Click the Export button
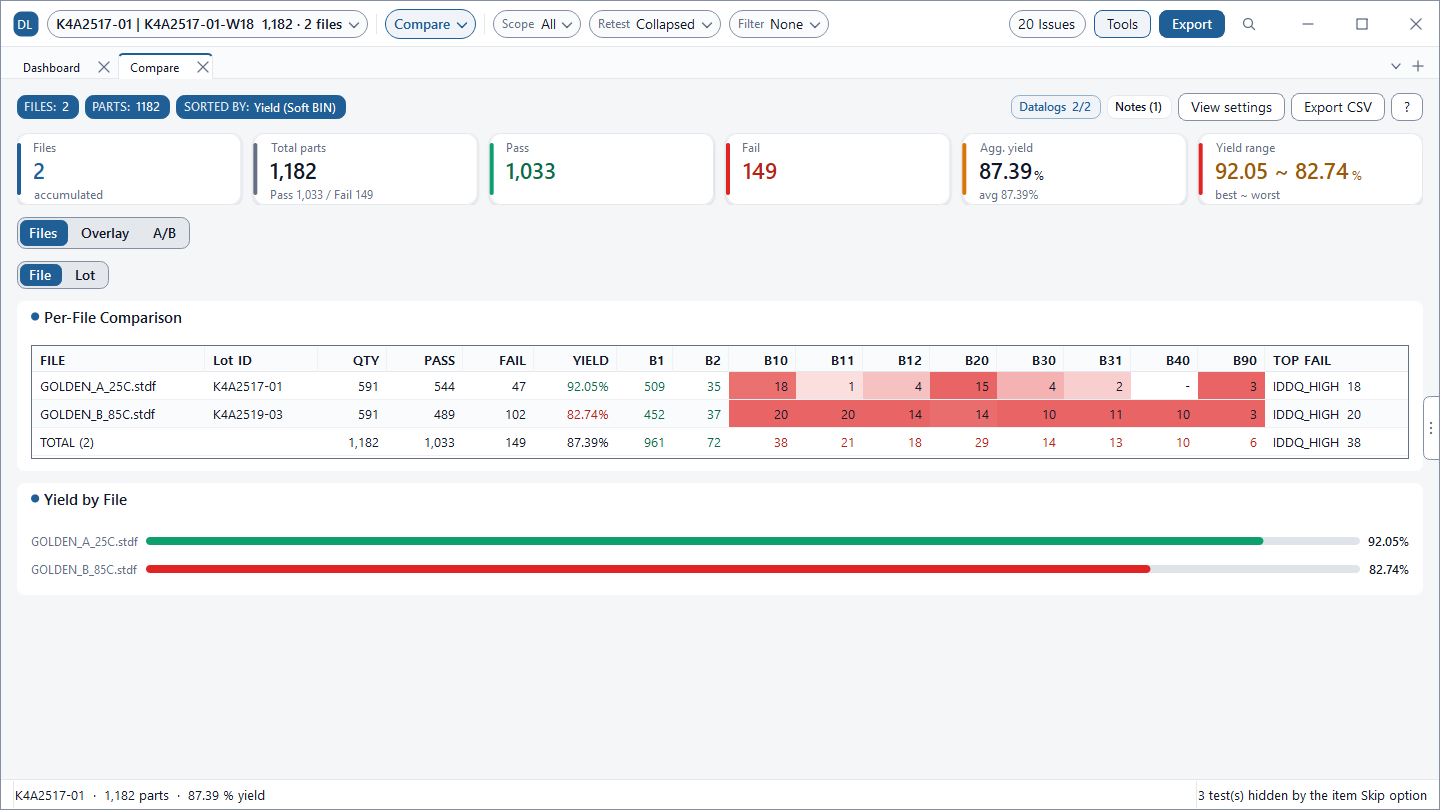 1192,25
